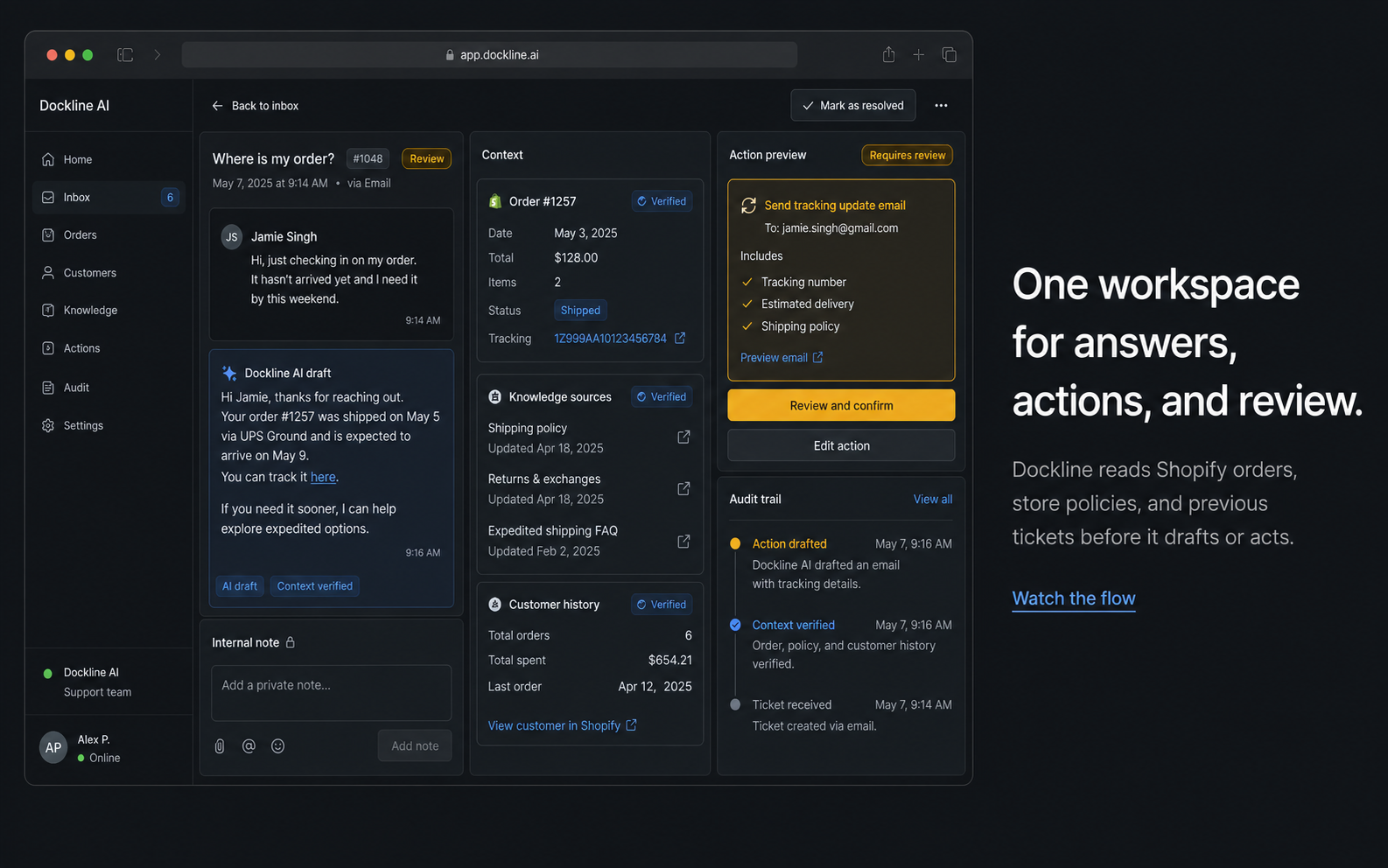Click Verified badge on Knowledge sources
The height and width of the screenshot is (868, 1388).
[662, 397]
